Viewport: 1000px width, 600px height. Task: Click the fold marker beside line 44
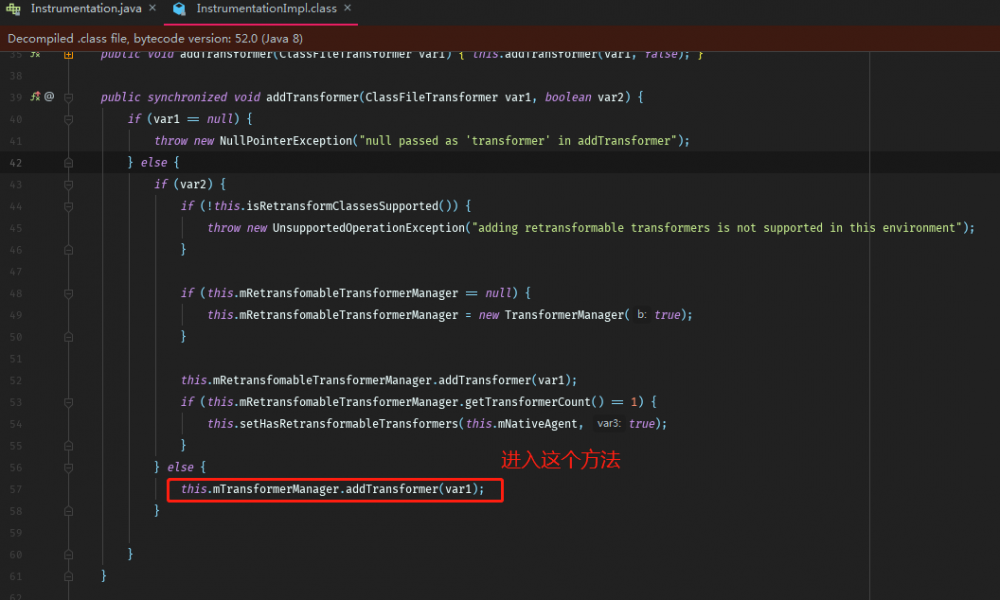tap(68, 205)
